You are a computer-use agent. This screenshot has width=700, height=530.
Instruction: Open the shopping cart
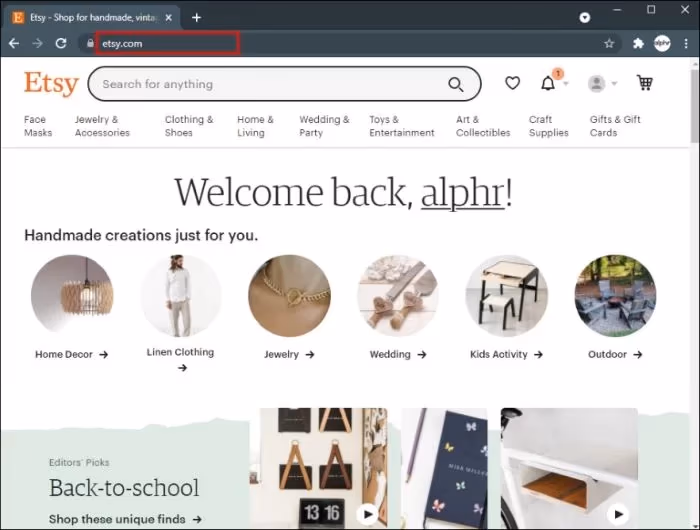click(x=644, y=84)
